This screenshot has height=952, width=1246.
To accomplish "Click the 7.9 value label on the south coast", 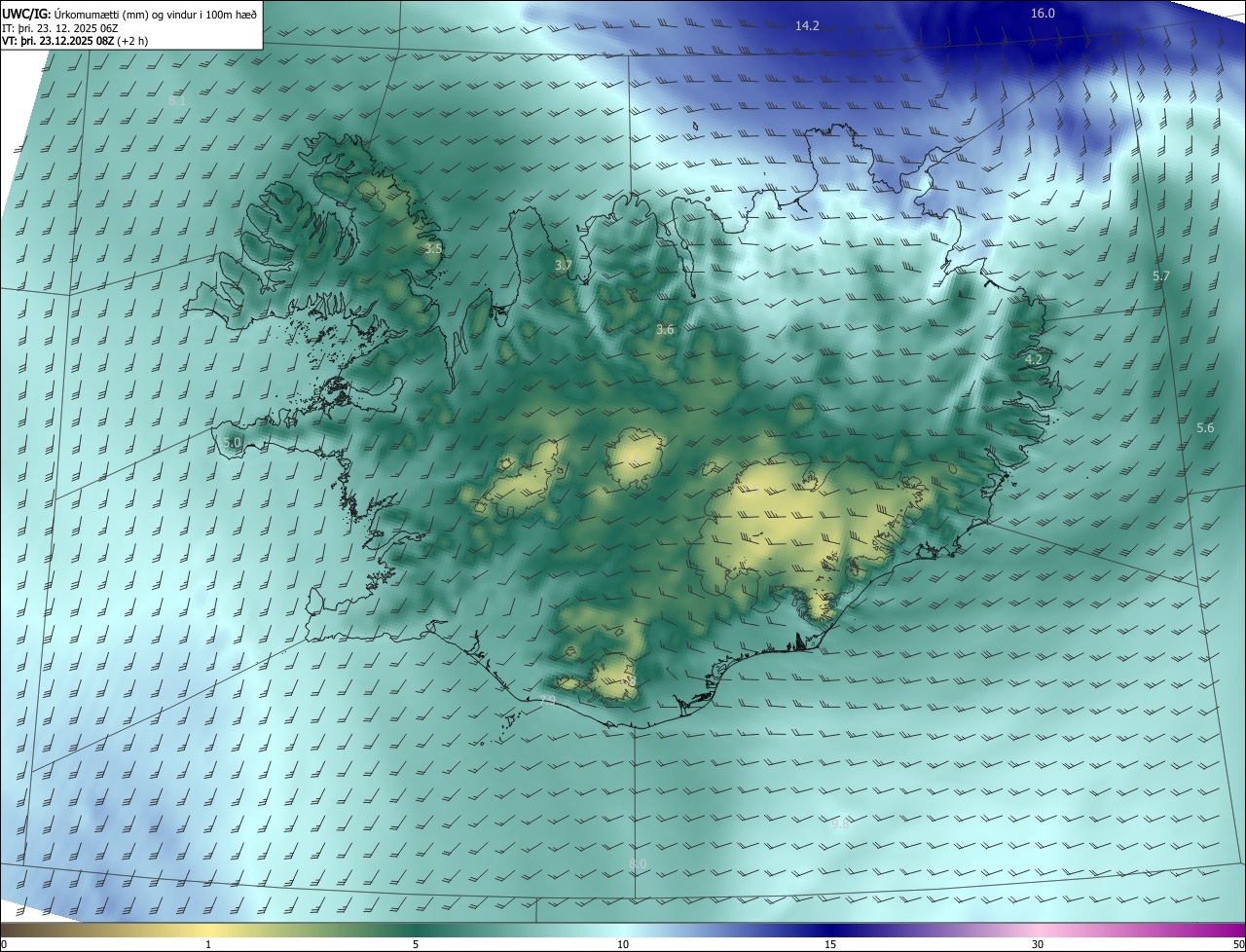I will pos(547,700).
